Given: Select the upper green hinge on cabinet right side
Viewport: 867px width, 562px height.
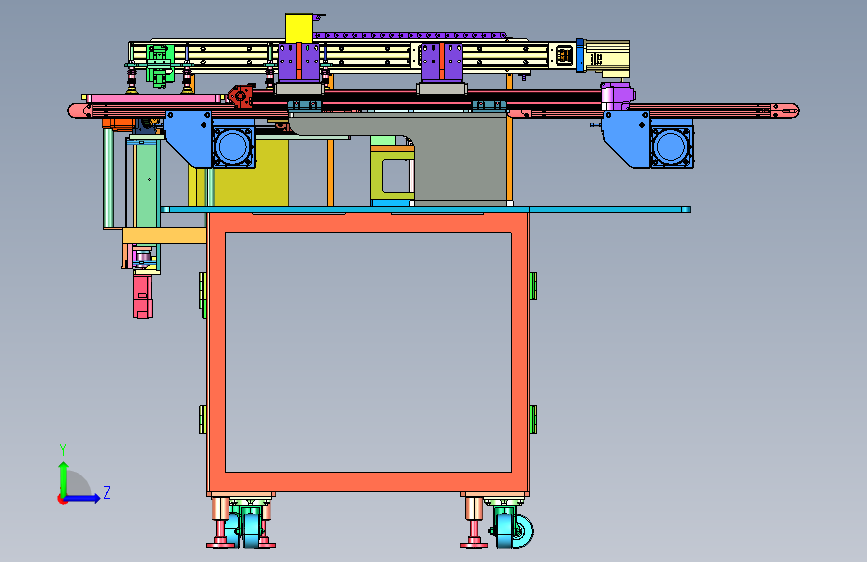Looking at the screenshot, I should pyautogui.click(x=533, y=286).
